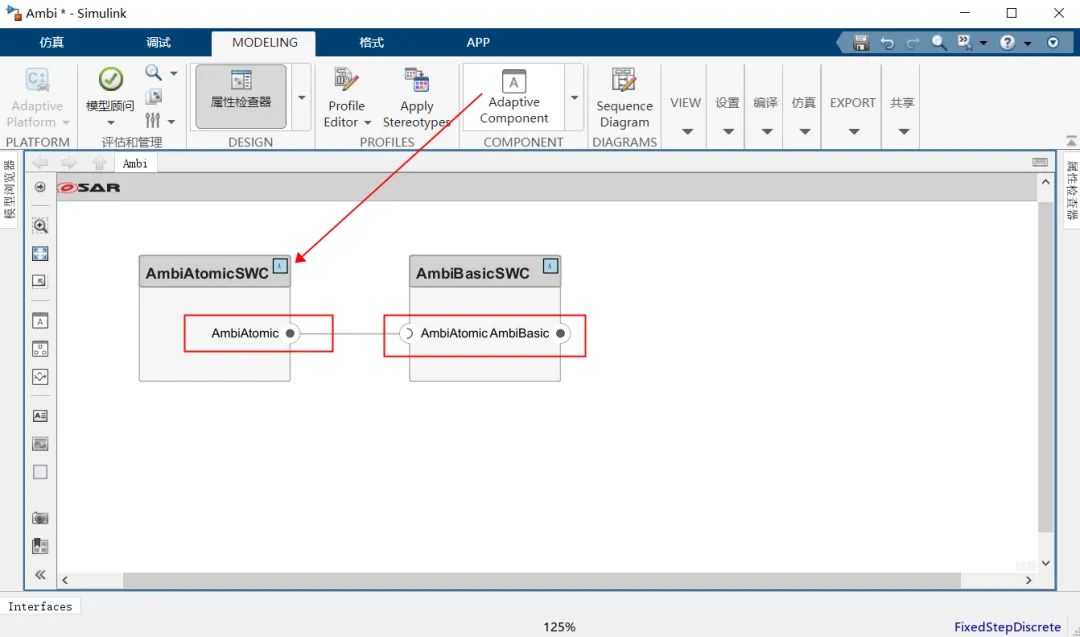Click the AmbiAtomic port on AmbiAtomicSWC
Viewport: 1080px width, 637px height.
point(290,333)
